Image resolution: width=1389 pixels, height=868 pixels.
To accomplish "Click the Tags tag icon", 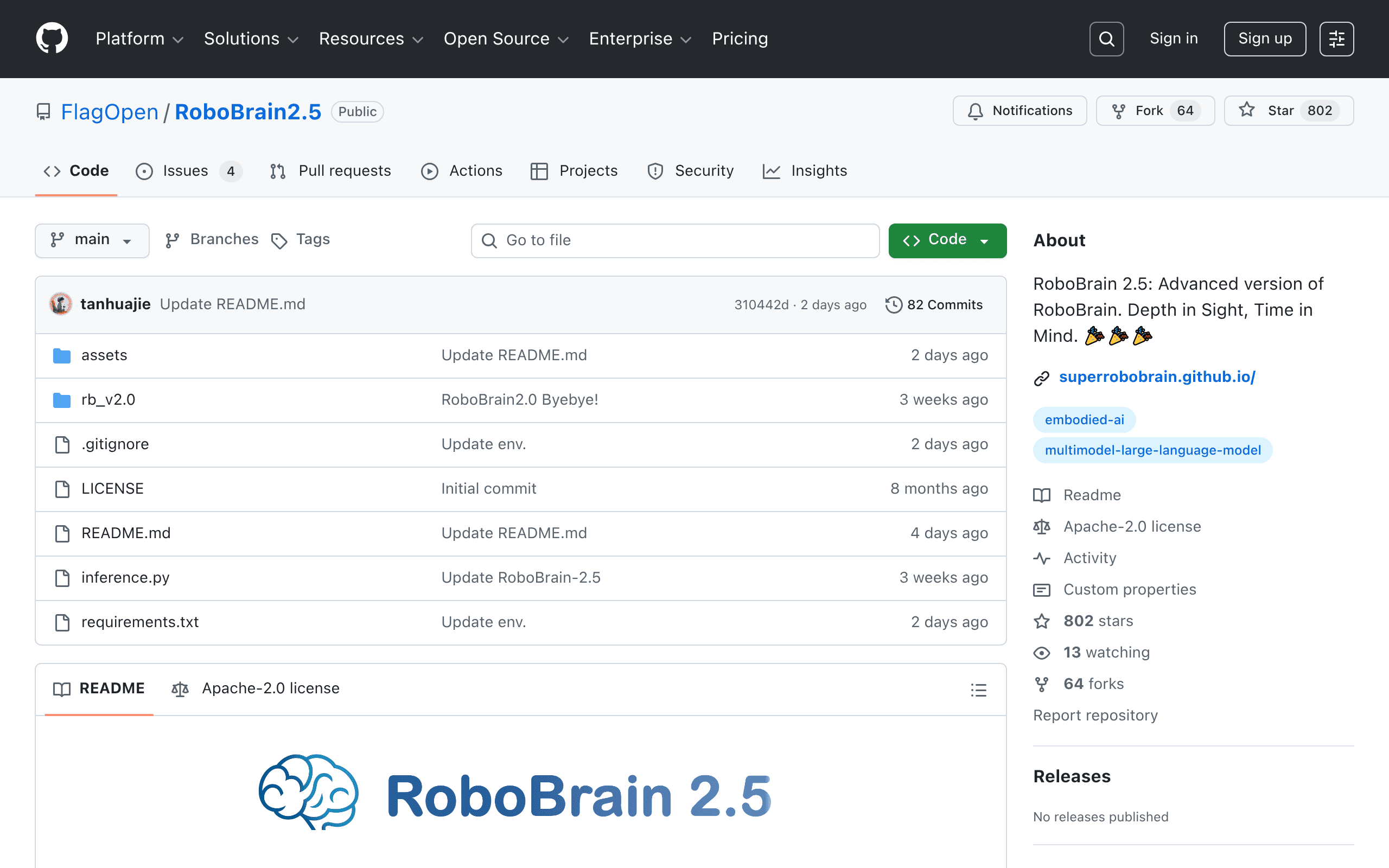I will pyautogui.click(x=279, y=240).
